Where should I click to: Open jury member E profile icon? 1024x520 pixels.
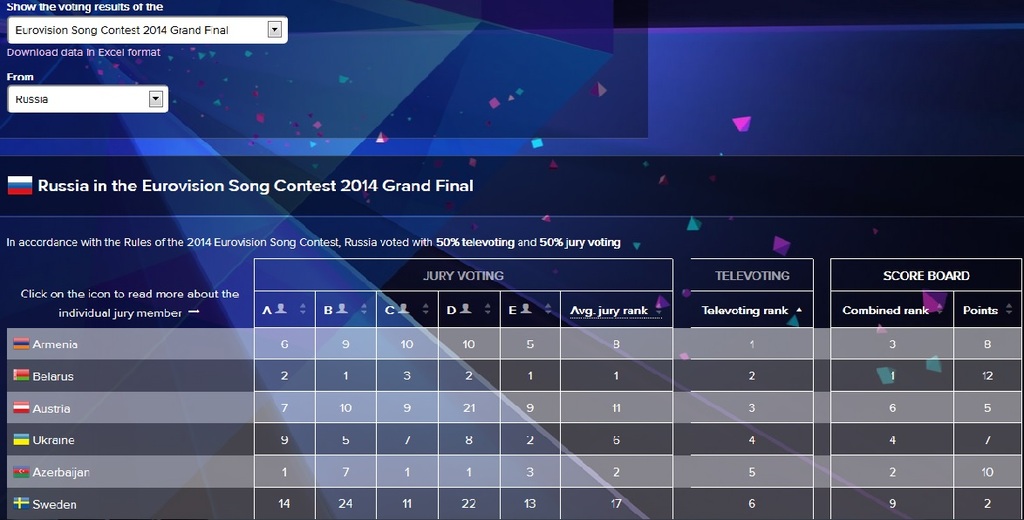click(526, 309)
